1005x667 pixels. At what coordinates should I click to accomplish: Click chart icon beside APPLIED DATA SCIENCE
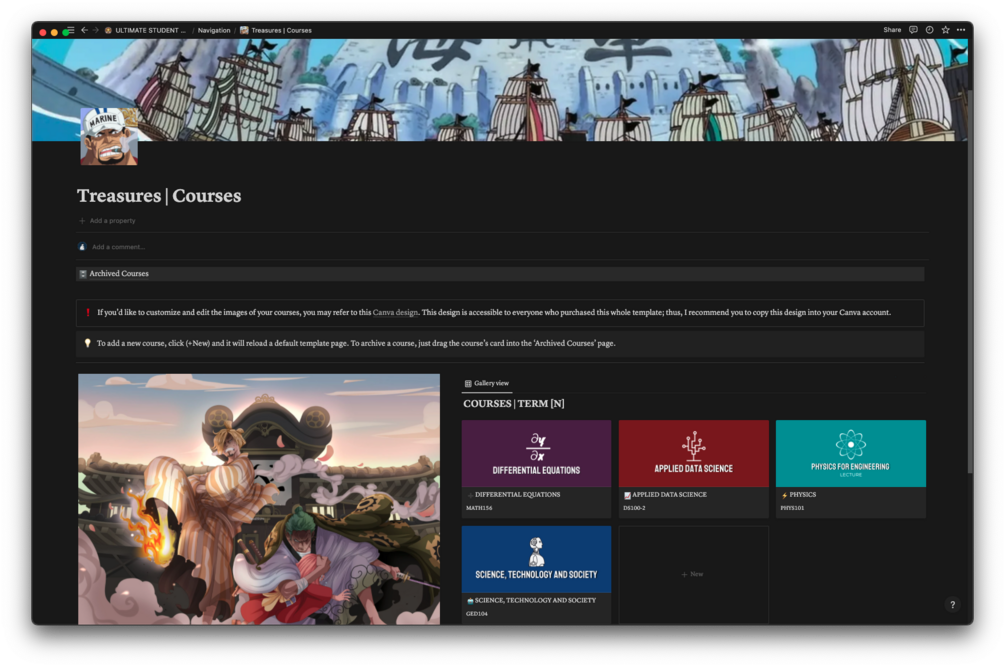pyautogui.click(x=627, y=495)
